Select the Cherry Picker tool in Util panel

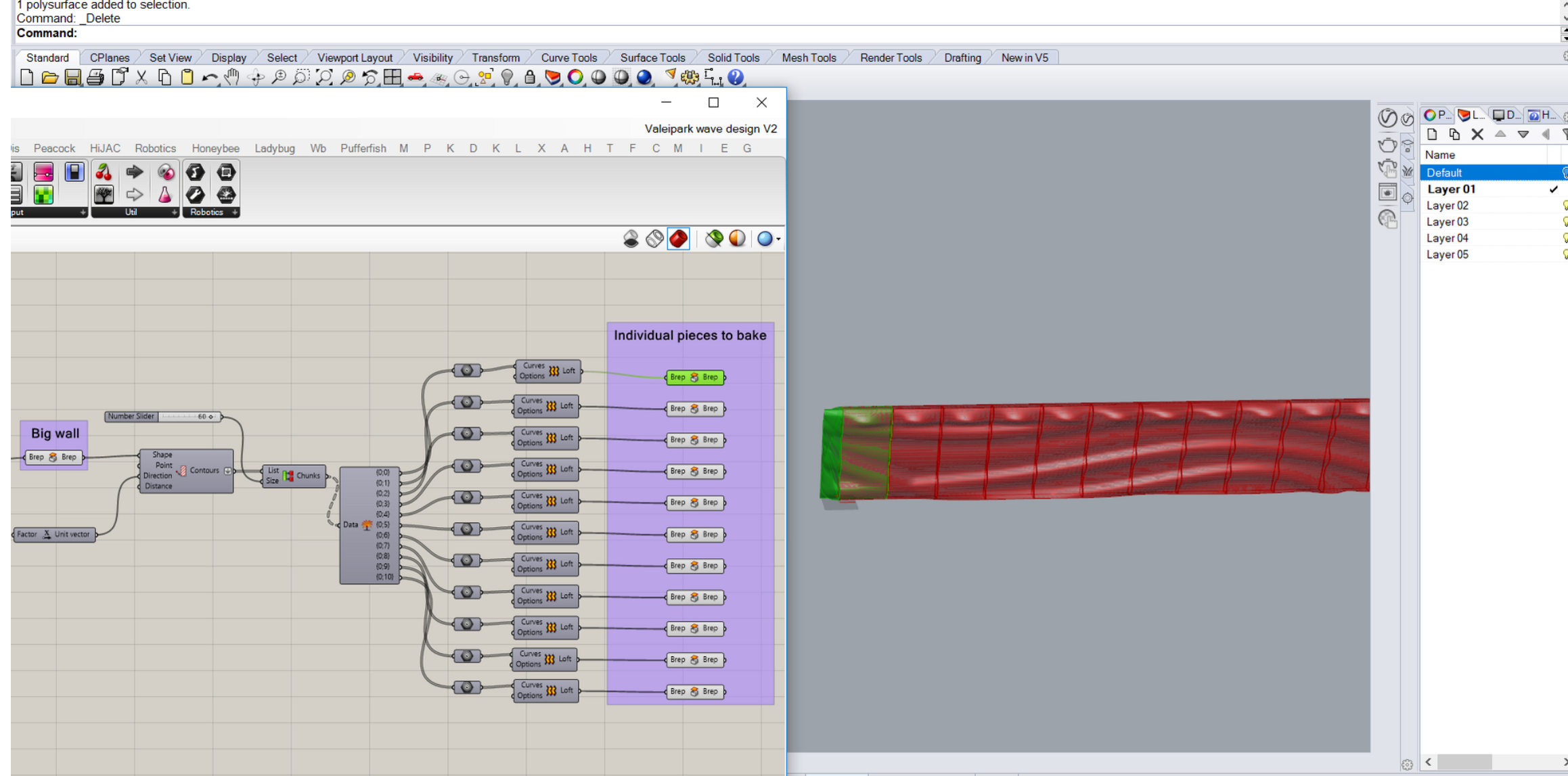coord(104,172)
